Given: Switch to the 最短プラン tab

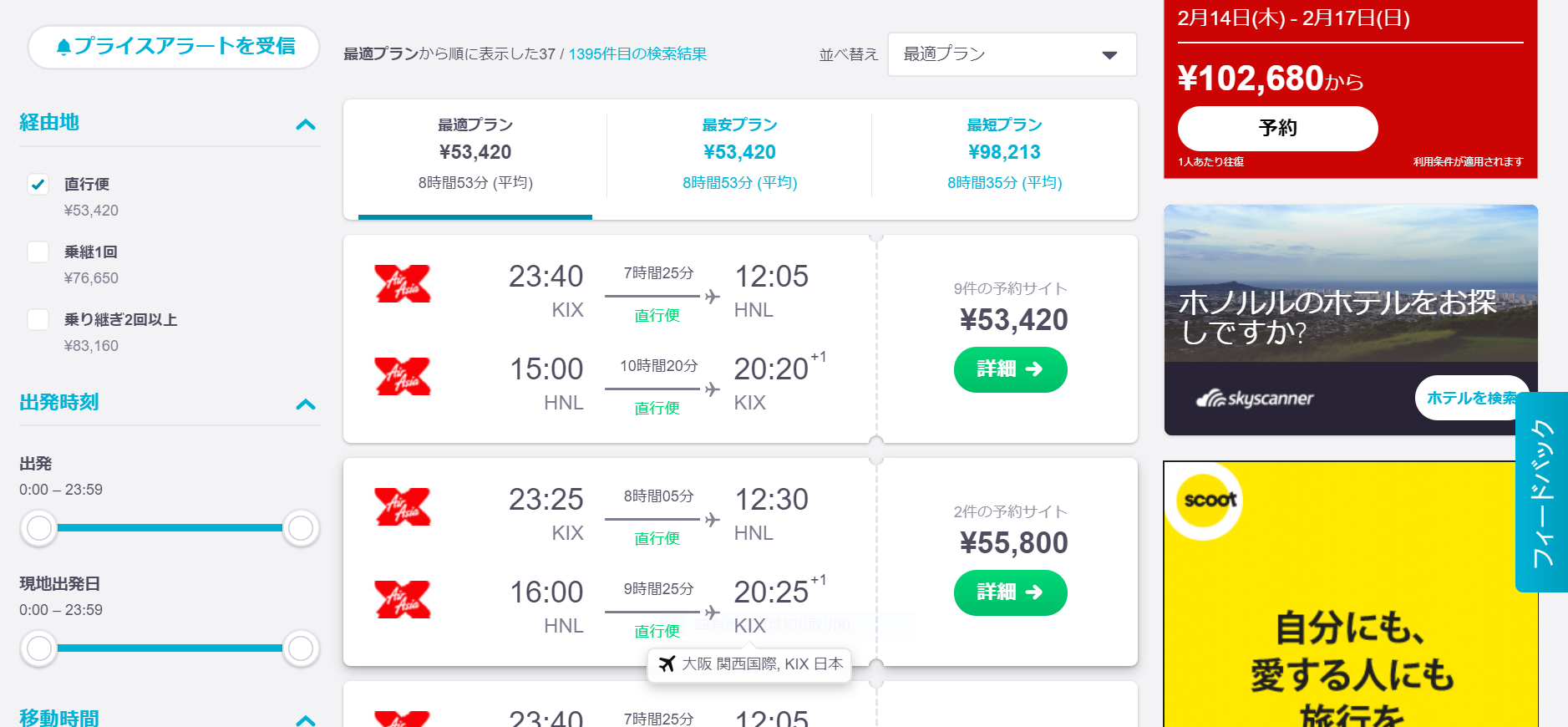Looking at the screenshot, I should [1004, 154].
